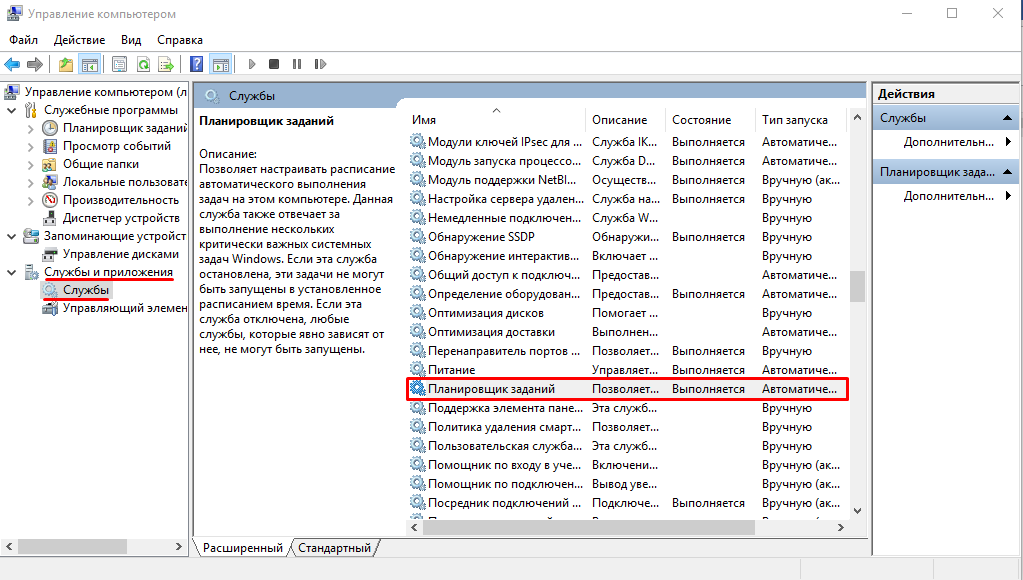The image size is (1023, 580).
Task: Toggle the Show/Hide Console Tree icon
Action: point(89,64)
